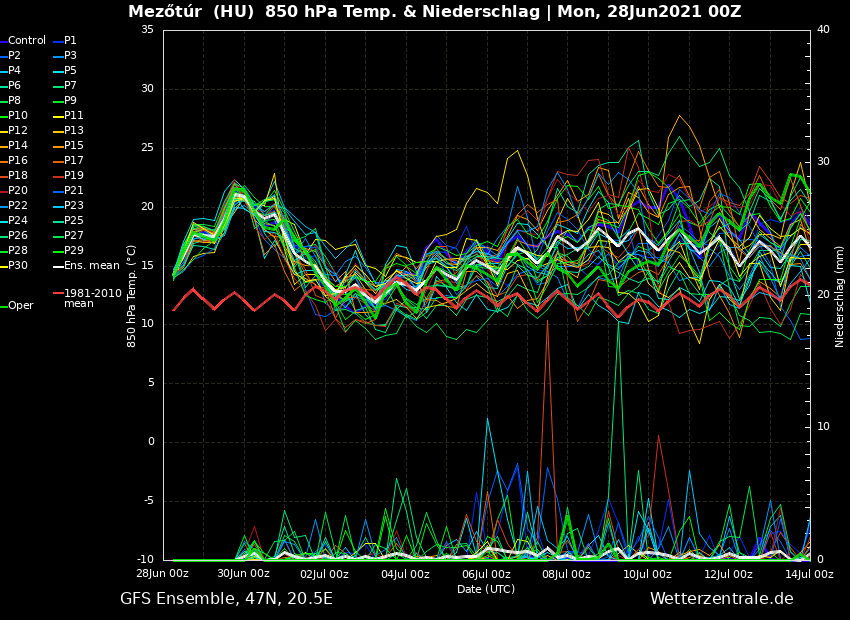Click the Control legend entry
Image resolution: width=850 pixels, height=620 pixels.
(x=27, y=41)
